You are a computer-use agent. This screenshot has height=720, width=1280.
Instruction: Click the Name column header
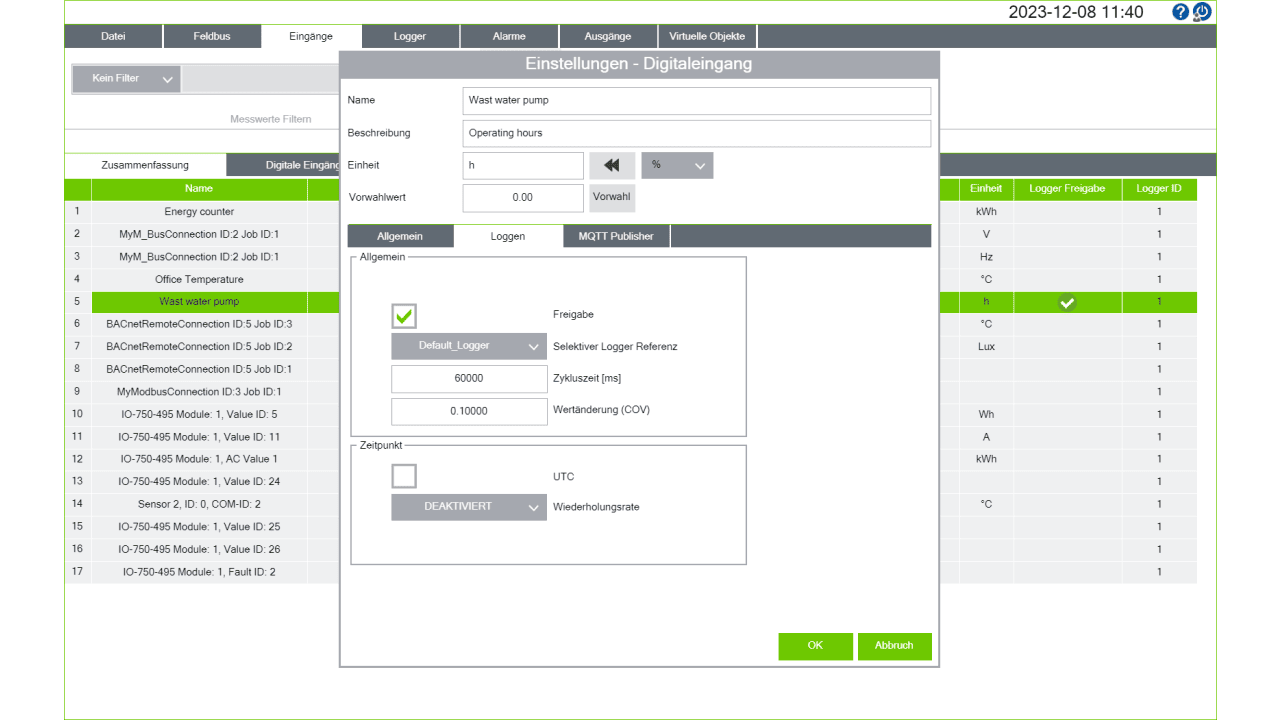199,189
